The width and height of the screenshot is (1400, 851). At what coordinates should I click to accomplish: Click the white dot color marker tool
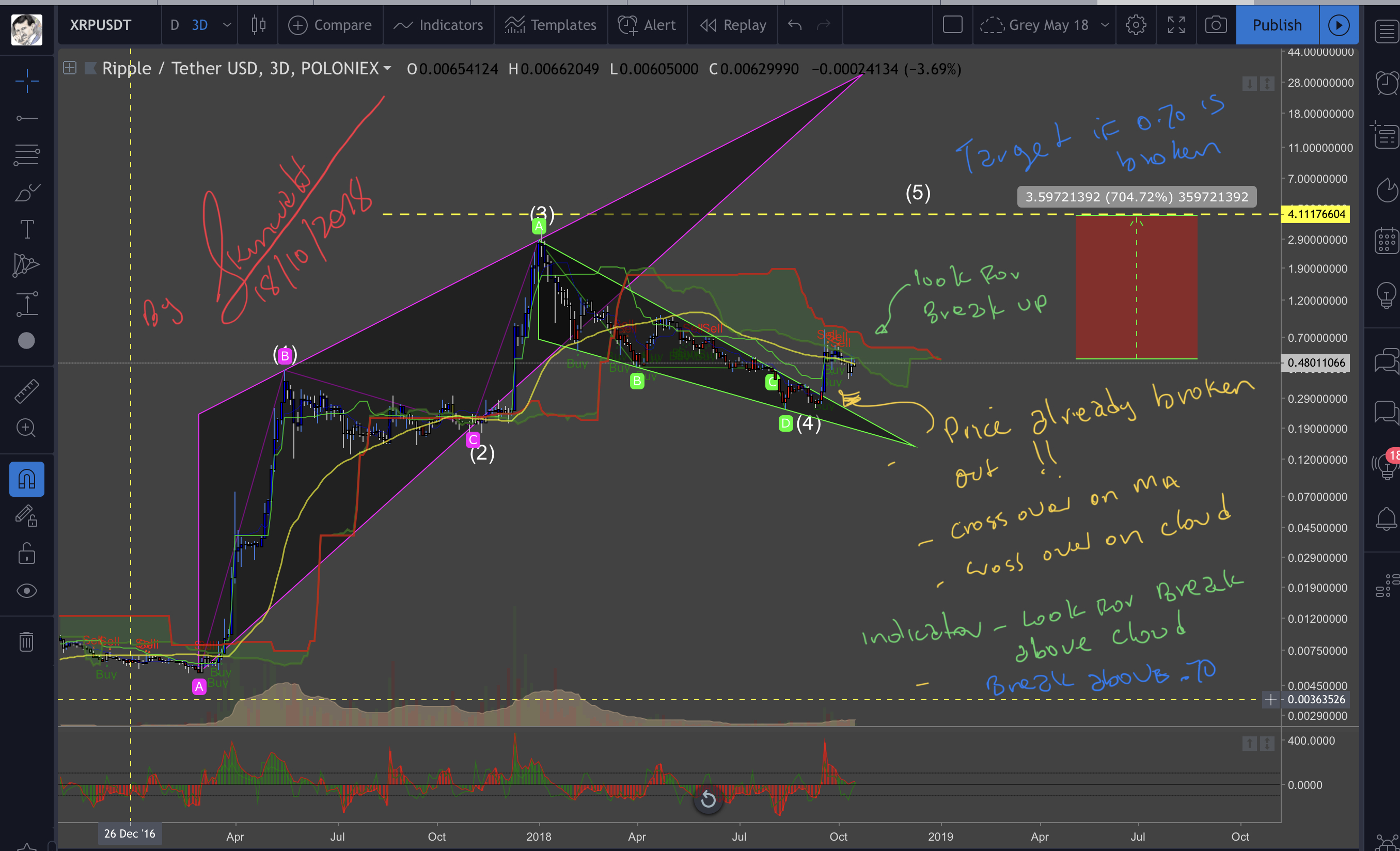pos(27,341)
